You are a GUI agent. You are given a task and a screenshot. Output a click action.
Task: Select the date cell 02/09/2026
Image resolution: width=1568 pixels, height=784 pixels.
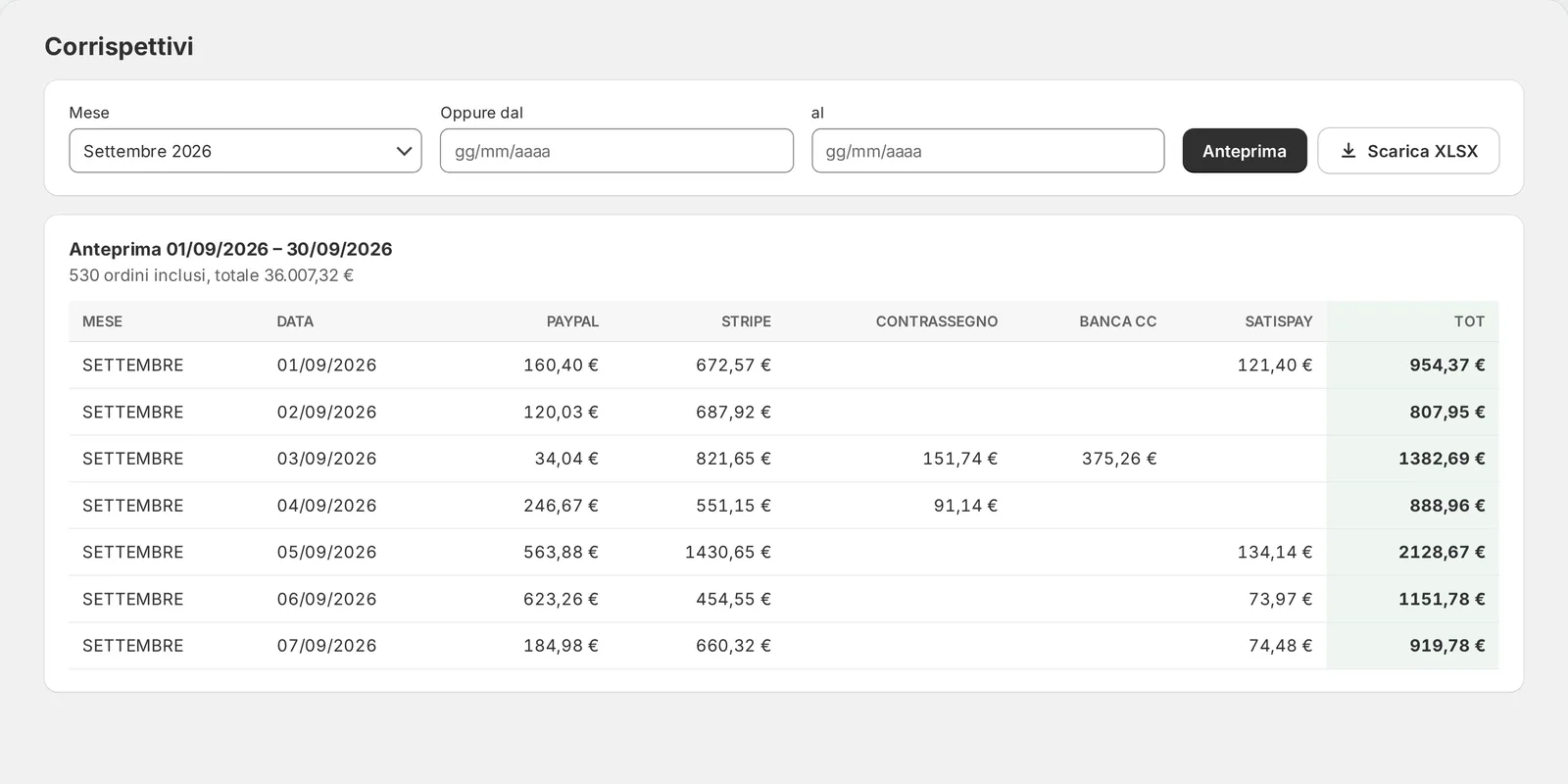[x=326, y=413]
